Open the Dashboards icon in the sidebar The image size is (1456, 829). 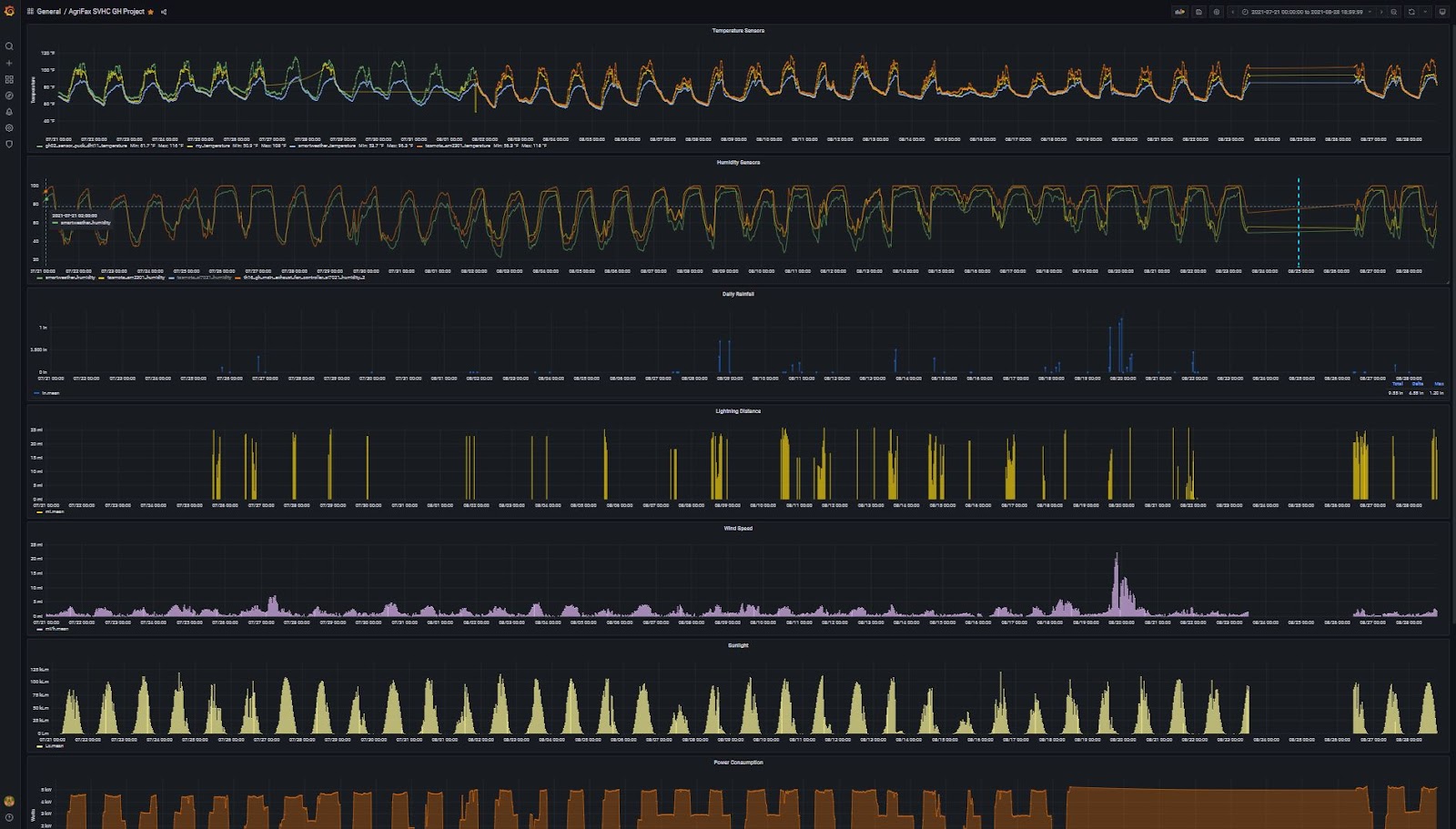(x=9, y=80)
